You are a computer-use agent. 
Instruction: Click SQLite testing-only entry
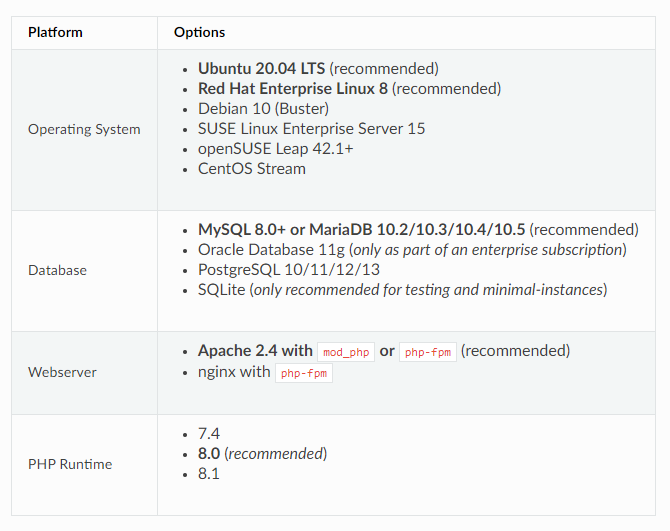tap(402, 290)
